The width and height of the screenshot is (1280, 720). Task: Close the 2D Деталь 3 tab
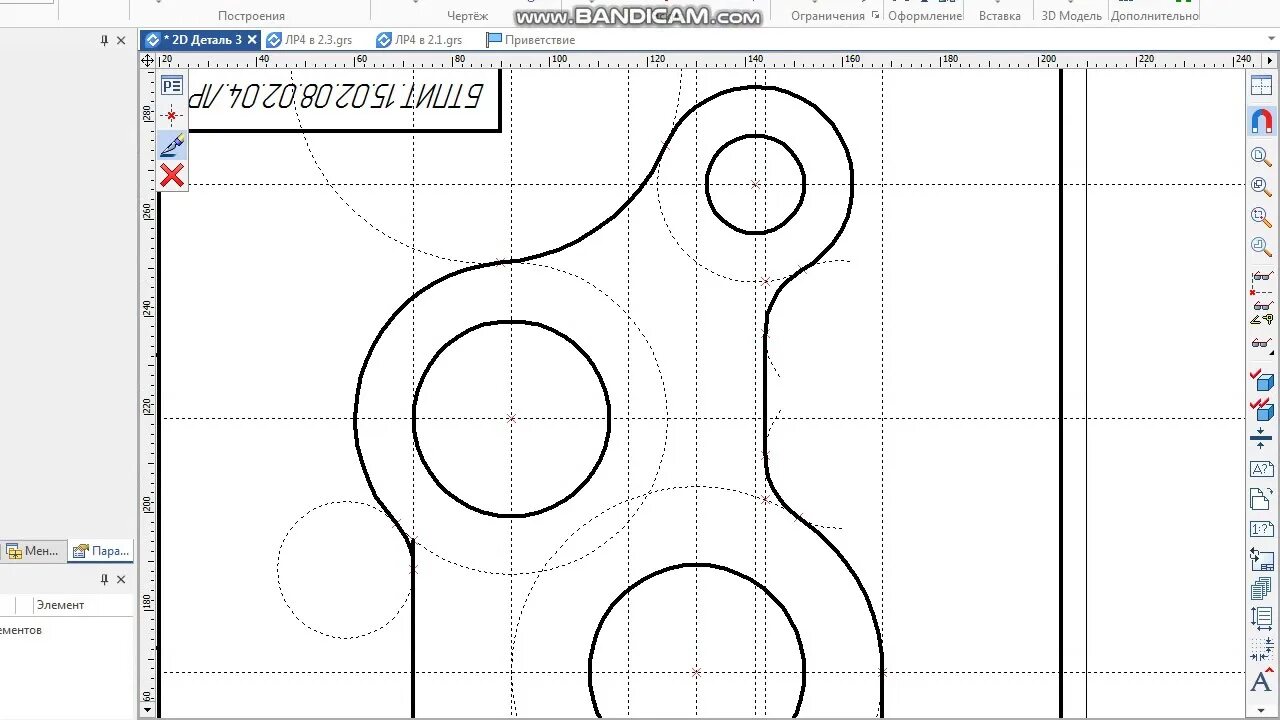point(252,40)
